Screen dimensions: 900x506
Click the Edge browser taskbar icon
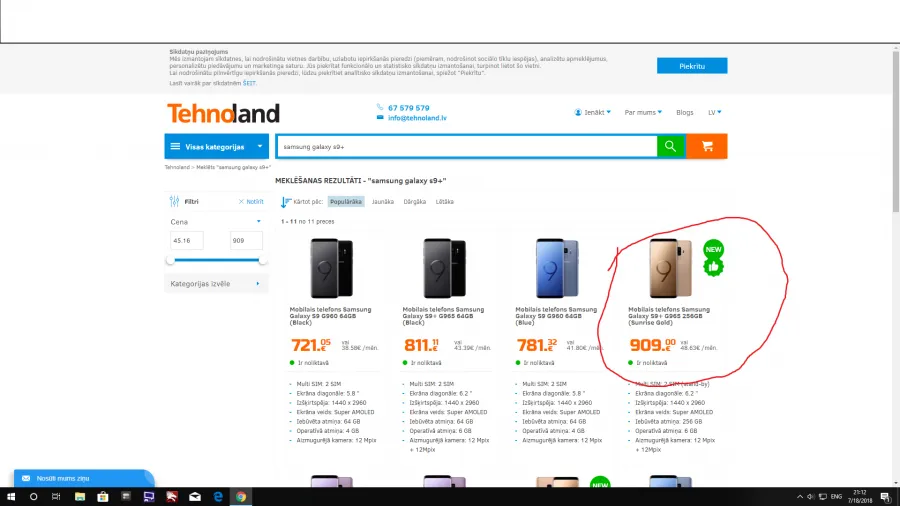click(x=218, y=497)
